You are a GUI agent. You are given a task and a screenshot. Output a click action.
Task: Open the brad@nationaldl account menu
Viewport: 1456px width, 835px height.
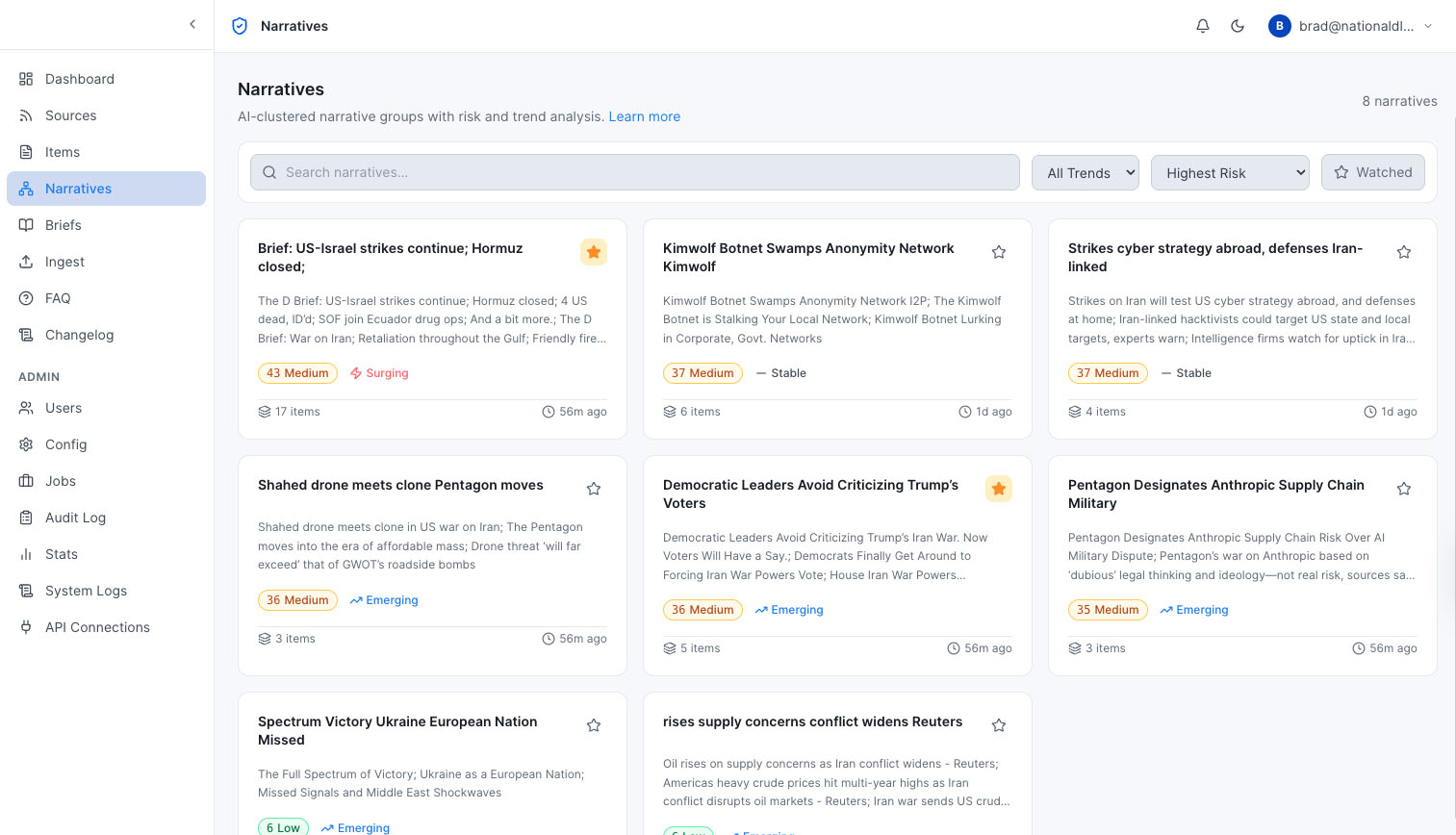click(1355, 26)
